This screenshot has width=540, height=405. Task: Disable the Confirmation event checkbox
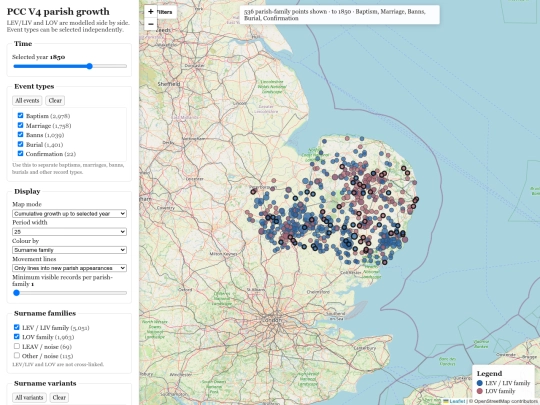point(20,153)
